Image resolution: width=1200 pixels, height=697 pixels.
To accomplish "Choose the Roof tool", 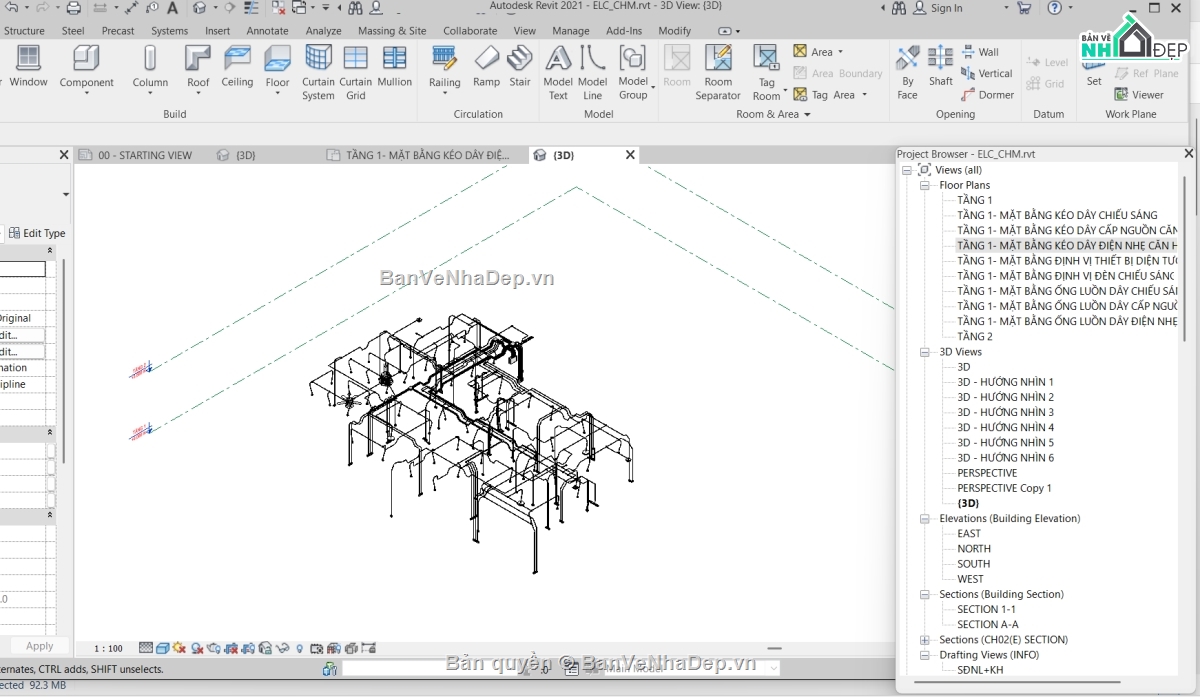I will pyautogui.click(x=198, y=68).
